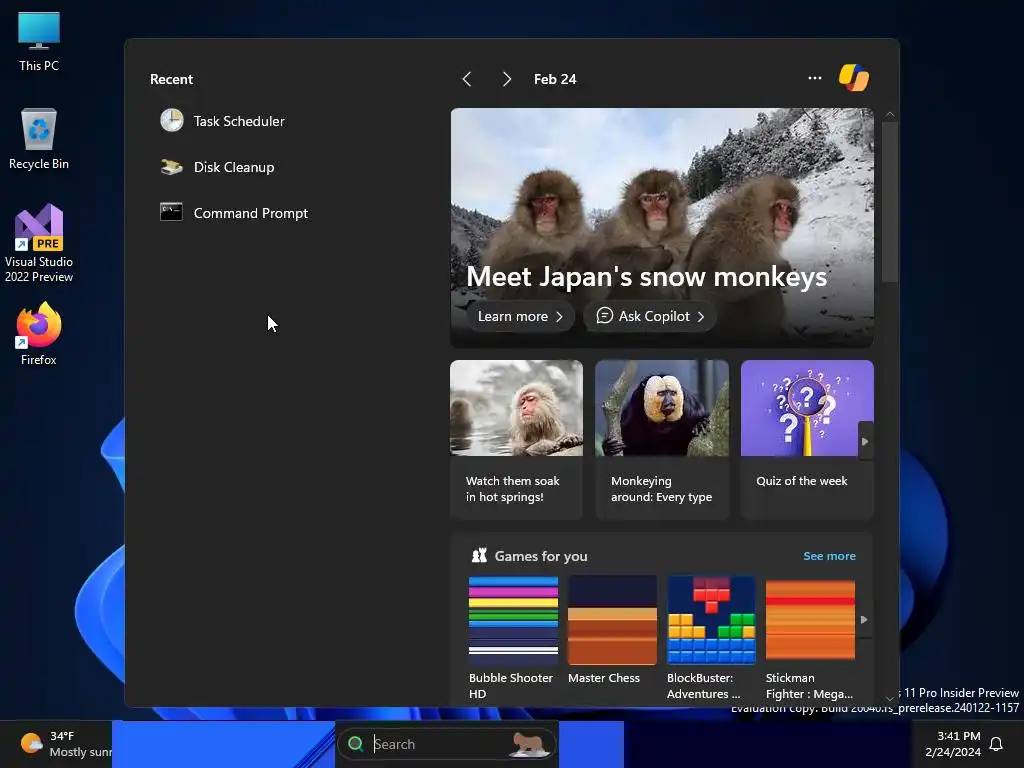Open the Meet Japan's snow monkeys image
Viewport: 1024px width, 768px height.
click(662, 227)
